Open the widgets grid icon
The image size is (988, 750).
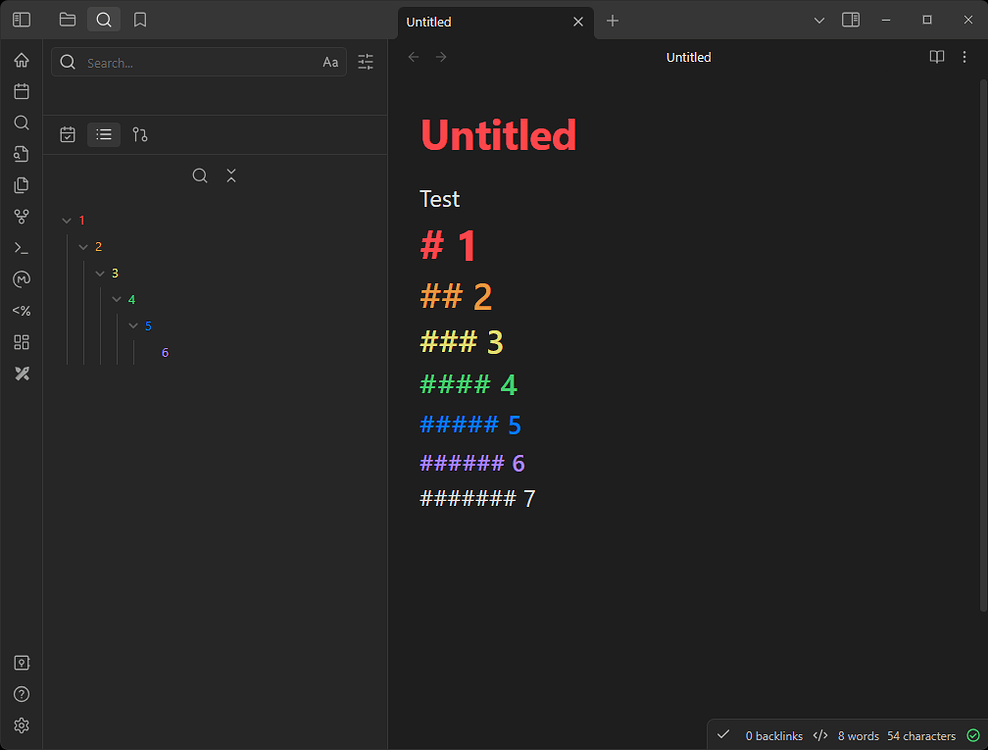[21, 342]
